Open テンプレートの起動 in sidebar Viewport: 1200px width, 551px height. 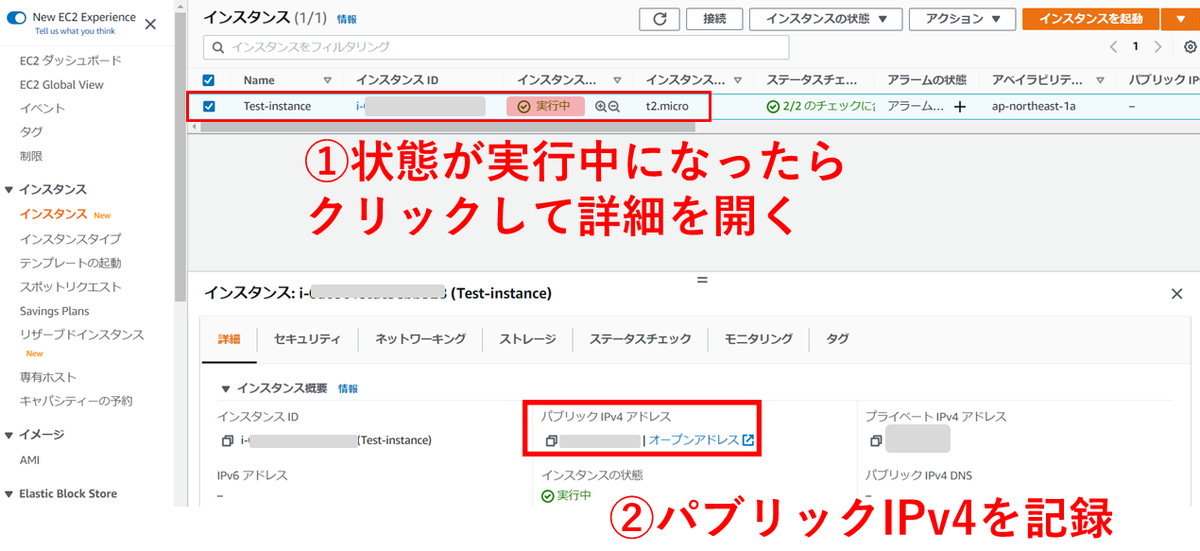tap(70, 263)
